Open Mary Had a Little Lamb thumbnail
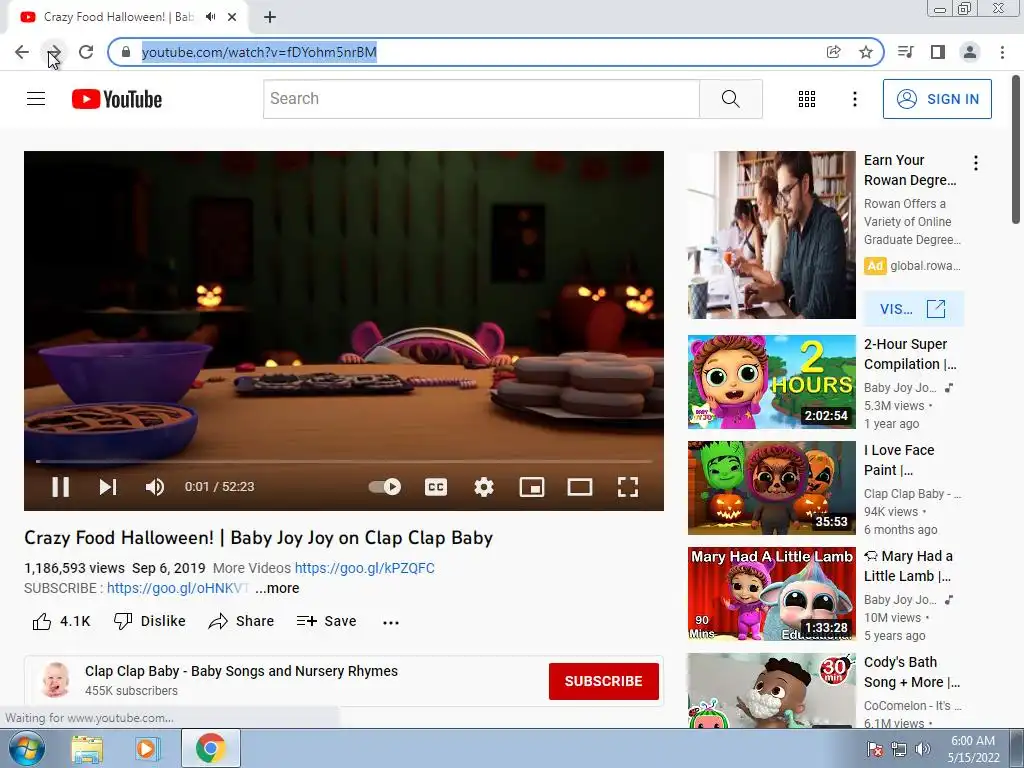Viewport: 1024px width, 768px height. coord(771,594)
